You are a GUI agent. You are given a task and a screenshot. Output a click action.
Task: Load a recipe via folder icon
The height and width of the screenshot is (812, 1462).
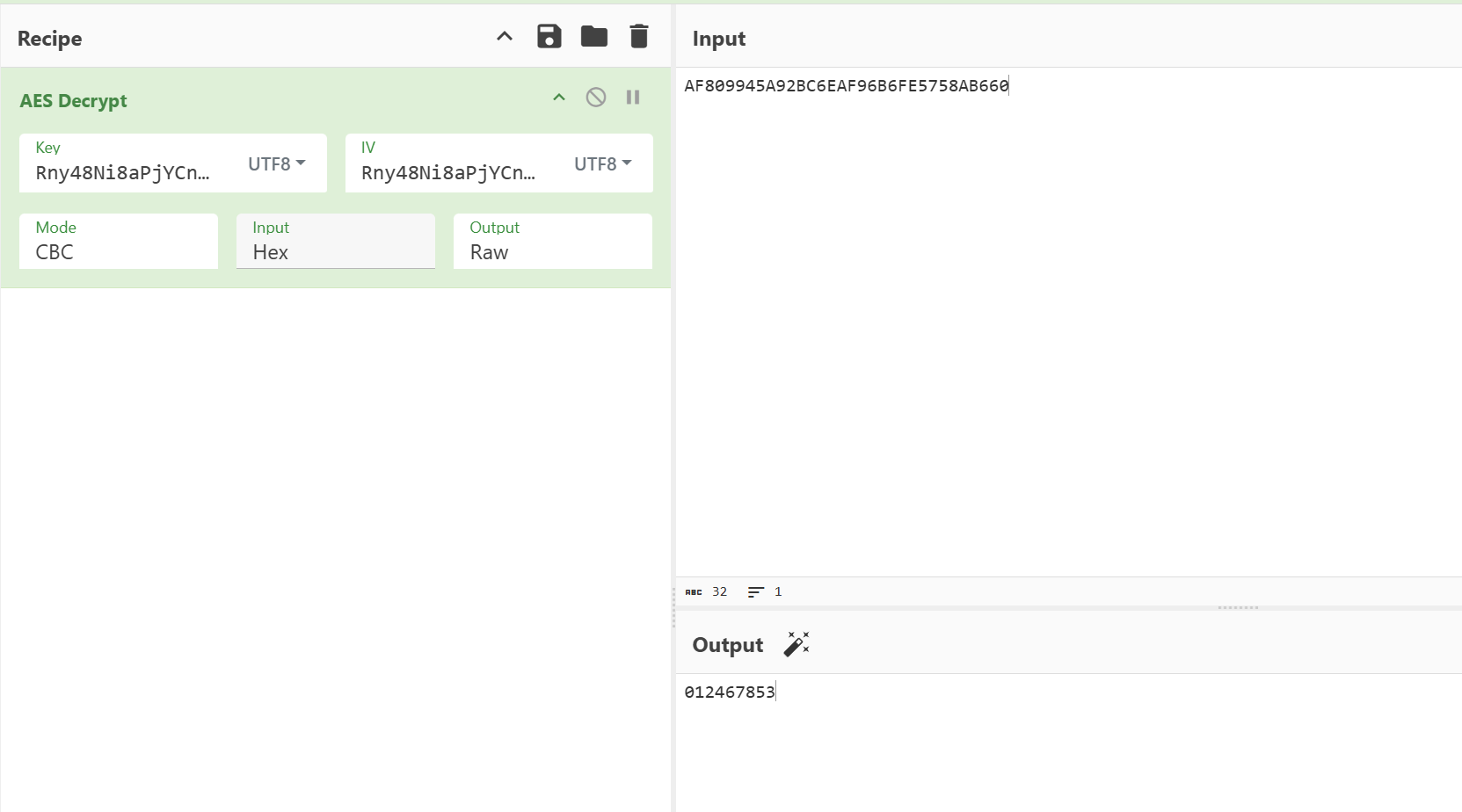pyautogui.click(x=594, y=37)
